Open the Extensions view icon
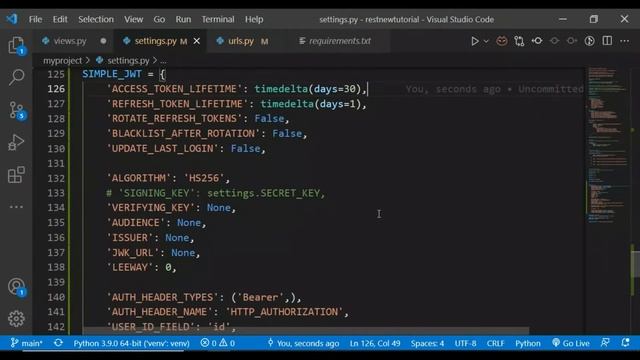 pos(16,175)
